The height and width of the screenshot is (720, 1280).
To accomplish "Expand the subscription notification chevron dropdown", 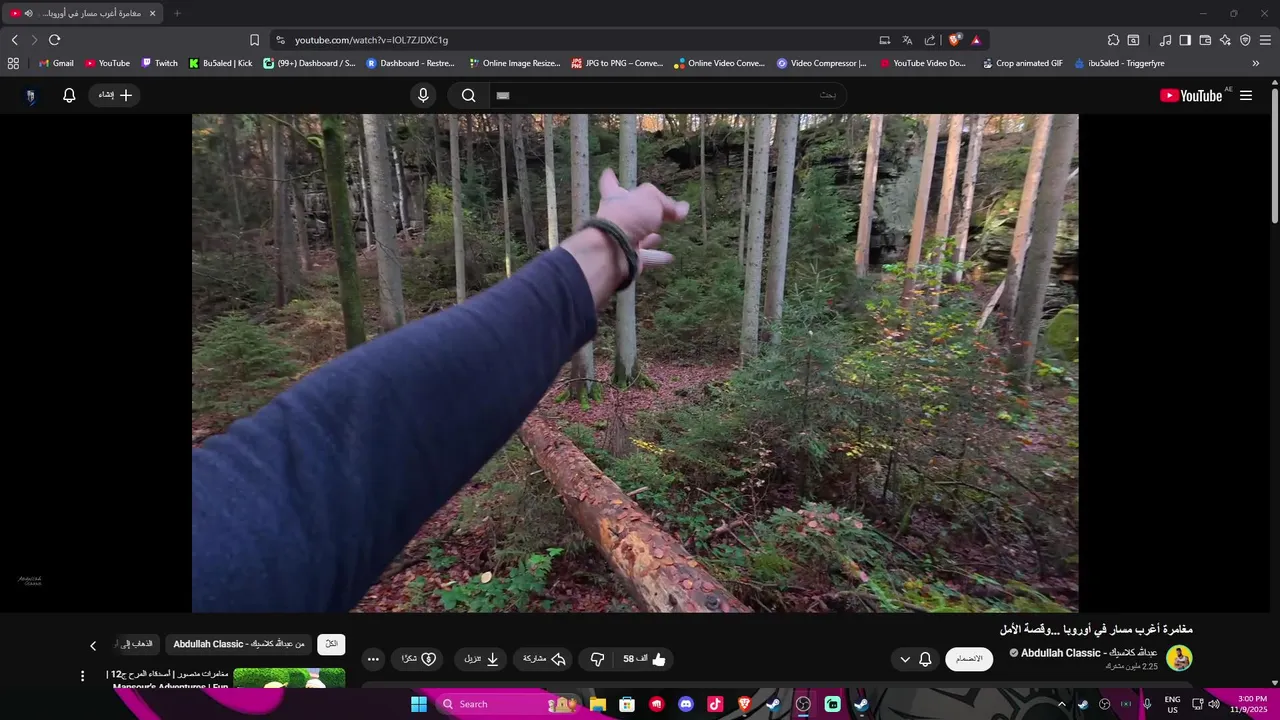I will click(905, 659).
